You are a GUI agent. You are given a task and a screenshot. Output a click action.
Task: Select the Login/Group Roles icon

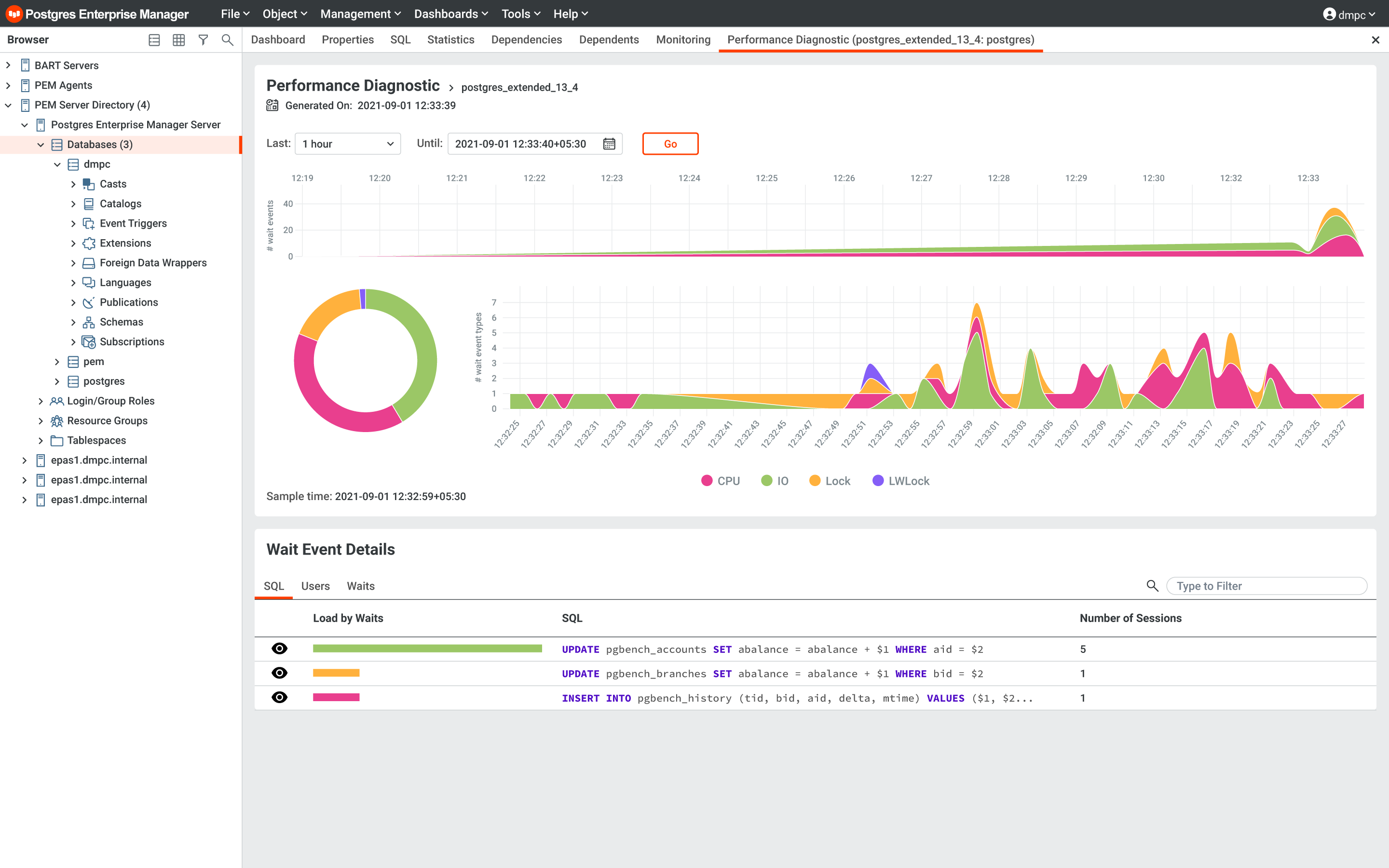click(56, 401)
